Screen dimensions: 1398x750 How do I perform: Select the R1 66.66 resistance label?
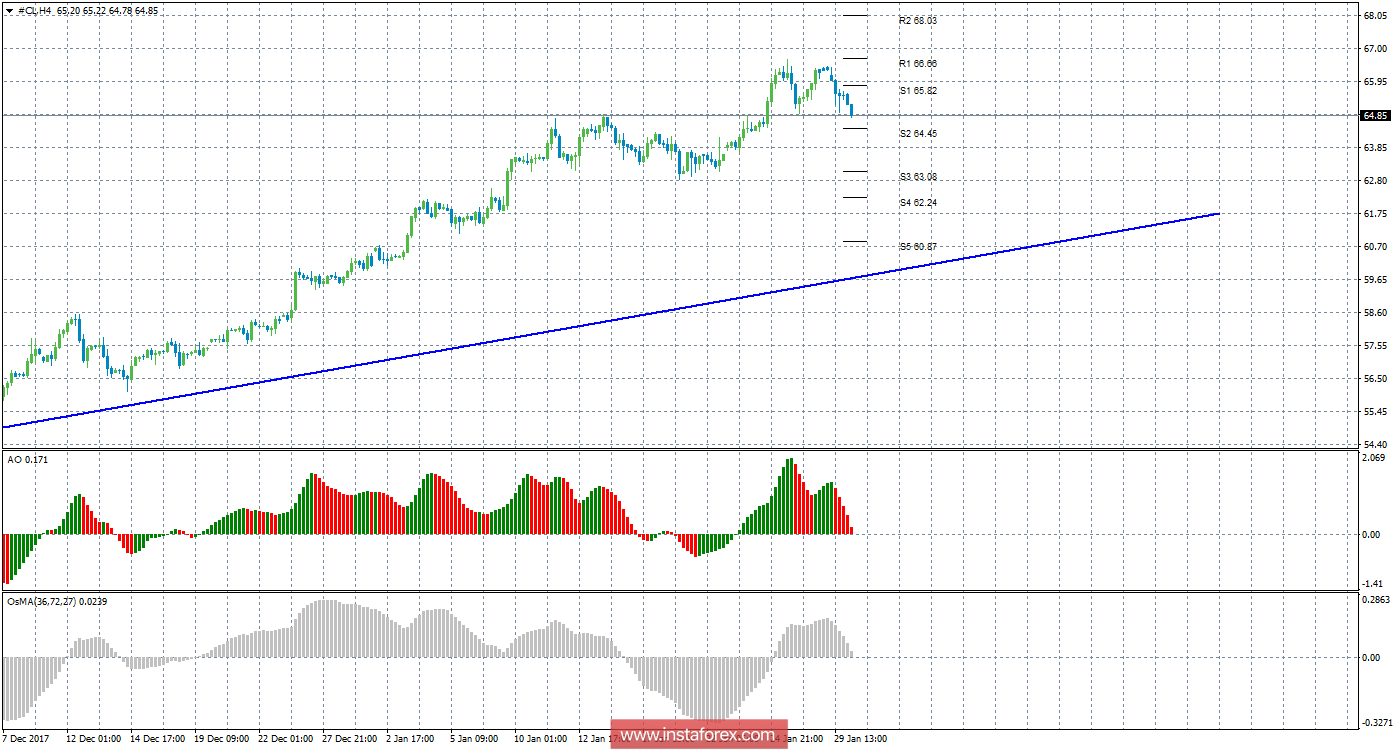tap(918, 63)
